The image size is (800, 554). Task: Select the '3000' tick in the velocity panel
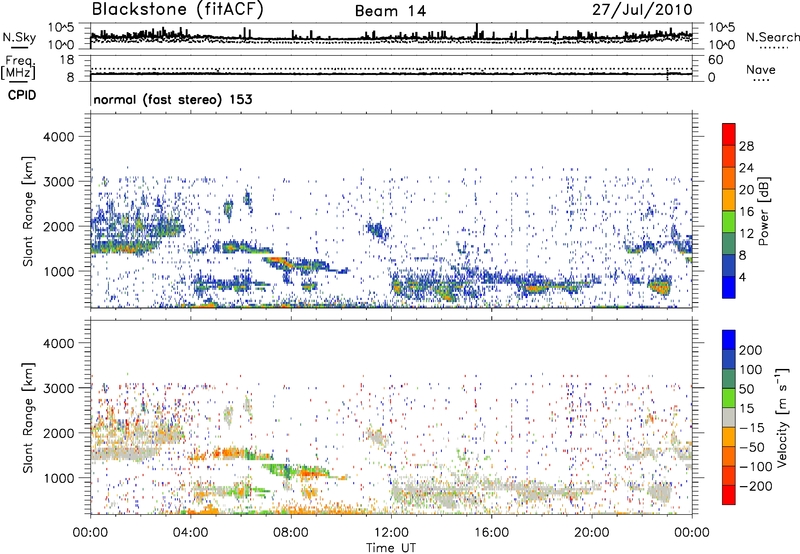58,388
